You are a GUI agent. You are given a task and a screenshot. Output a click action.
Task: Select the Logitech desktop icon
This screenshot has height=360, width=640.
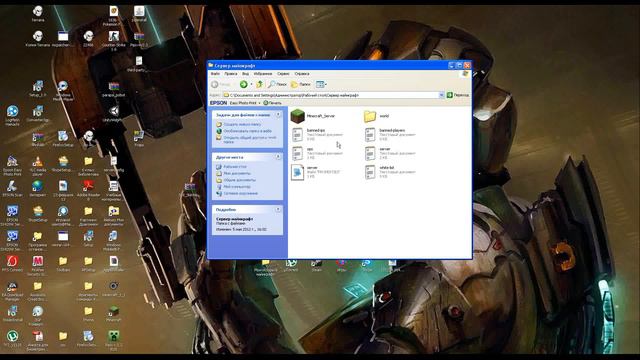12,116
